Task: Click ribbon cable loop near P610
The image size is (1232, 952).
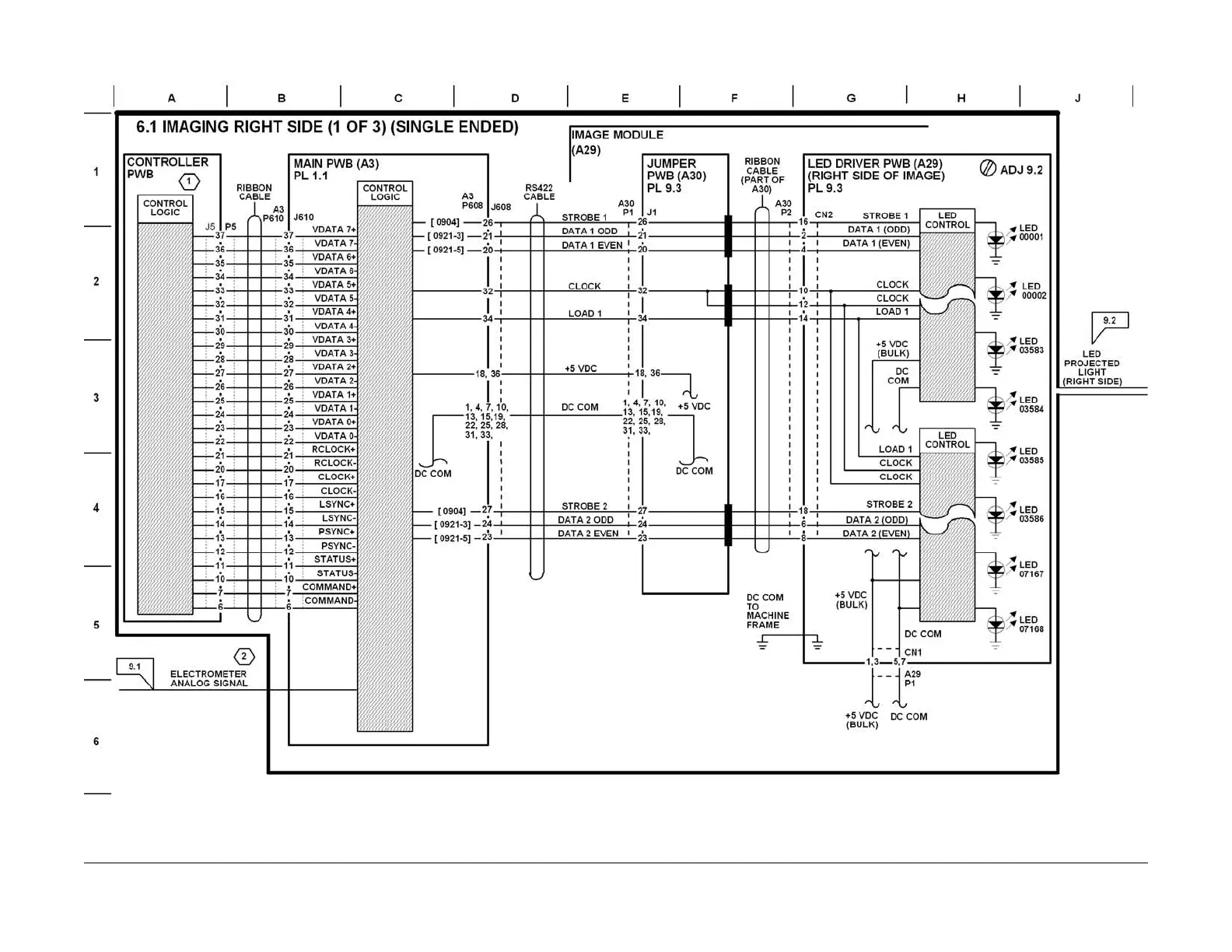Action: (254, 418)
